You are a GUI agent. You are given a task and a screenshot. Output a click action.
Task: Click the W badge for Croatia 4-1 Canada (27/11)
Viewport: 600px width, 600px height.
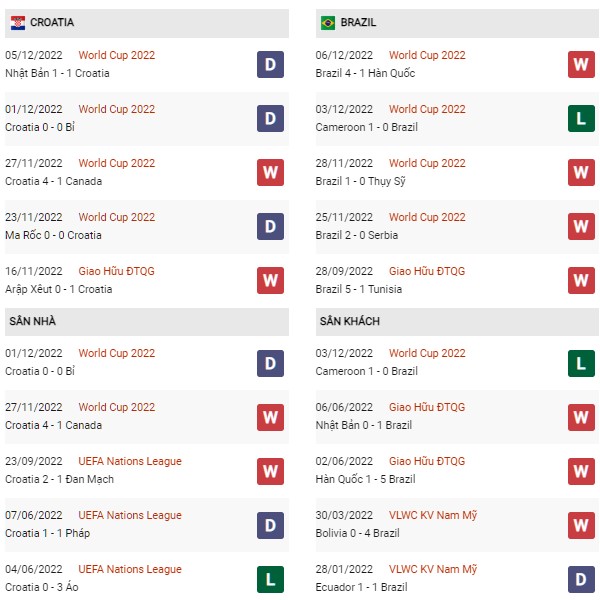coord(270,173)
